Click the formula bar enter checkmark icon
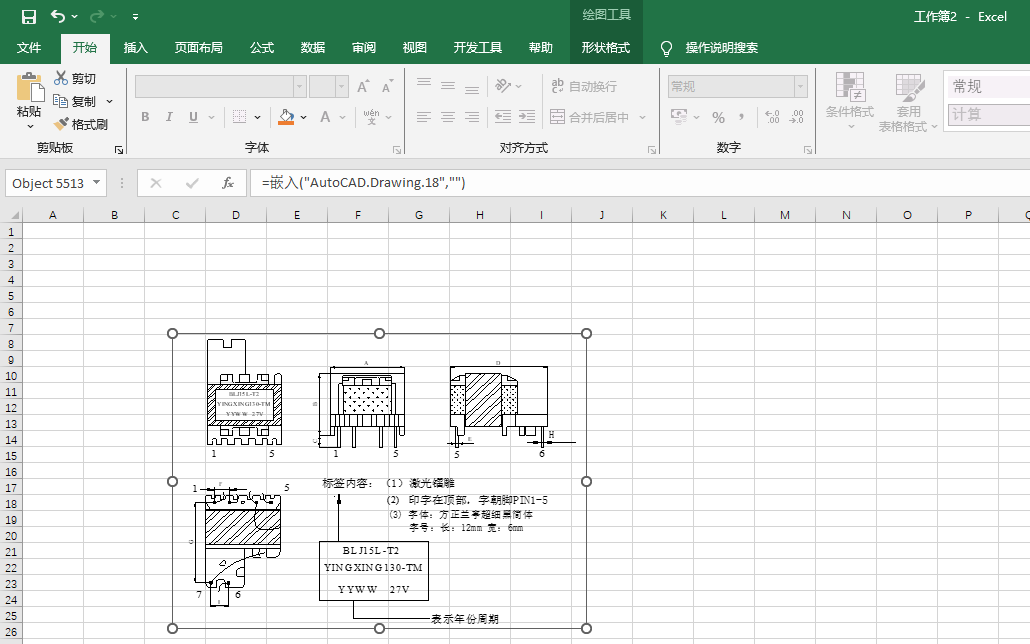This screenshot has height=644, width=1030. click(x=192, y=183)
